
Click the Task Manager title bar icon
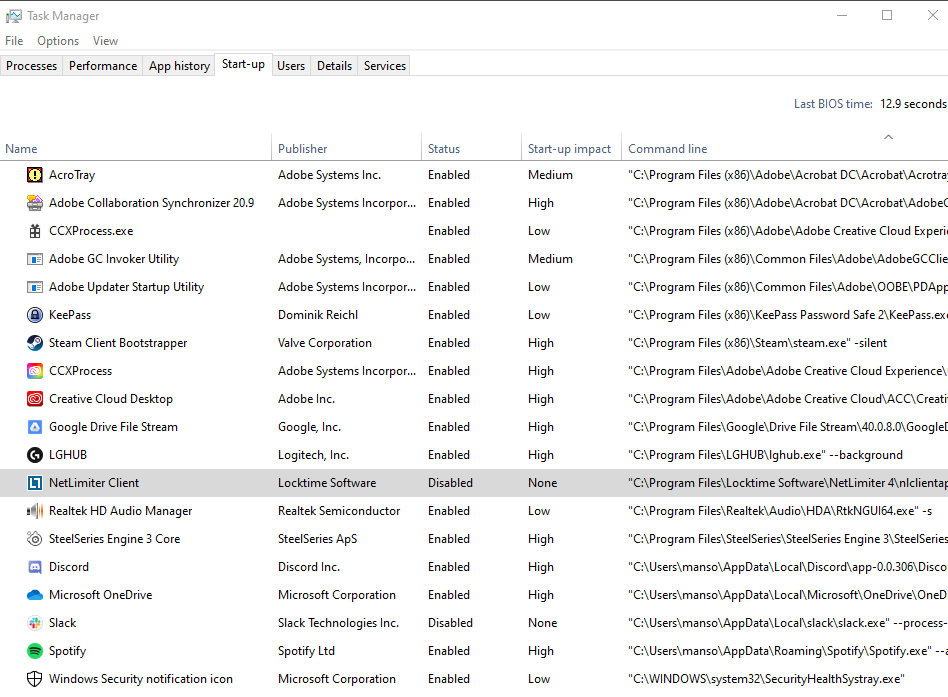click(14, 16)
